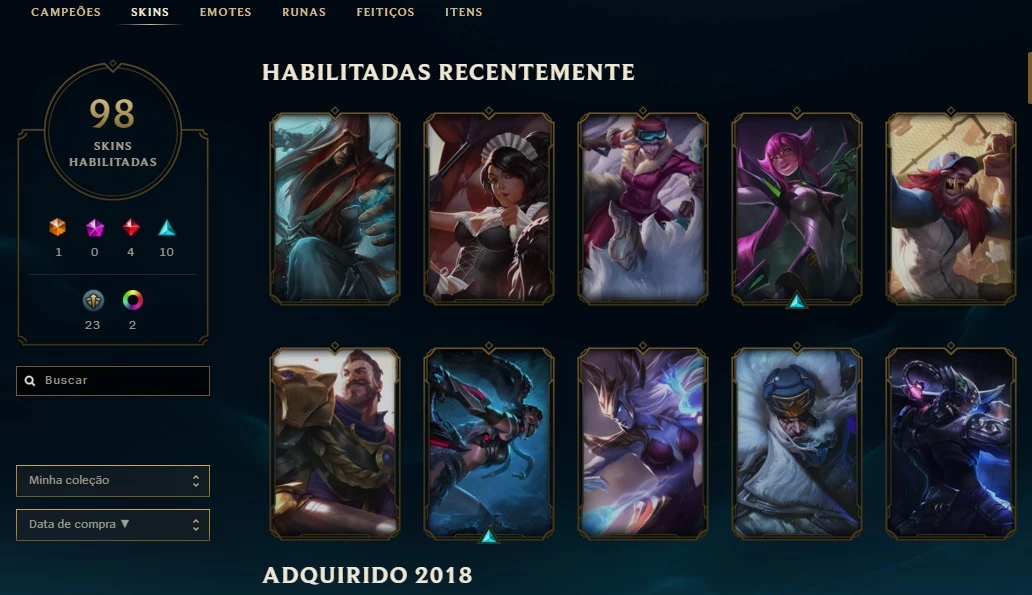Click the teal triangle rarity icon
Viewport: 1032px width, 595px height.
tap(167, 228)
